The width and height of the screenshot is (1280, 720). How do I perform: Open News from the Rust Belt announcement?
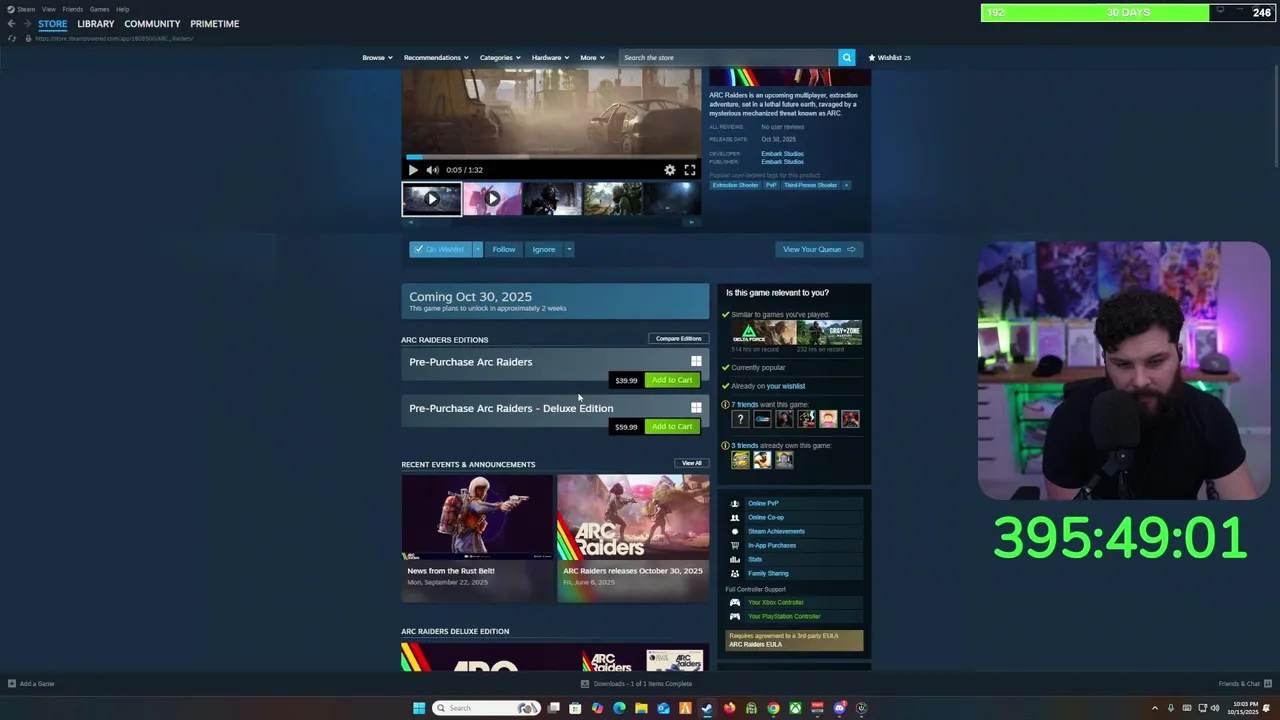[477, 539]
